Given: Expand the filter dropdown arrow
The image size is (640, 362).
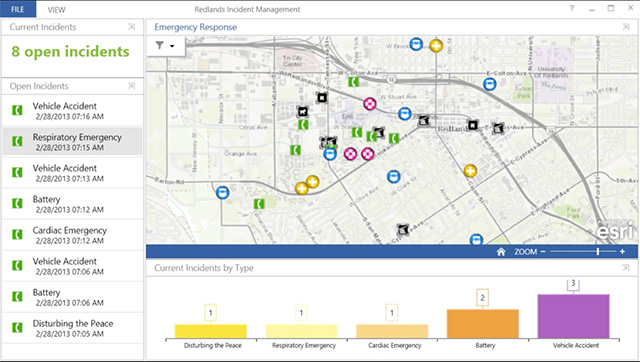Looking at the screenshot, I should point(172,46).
